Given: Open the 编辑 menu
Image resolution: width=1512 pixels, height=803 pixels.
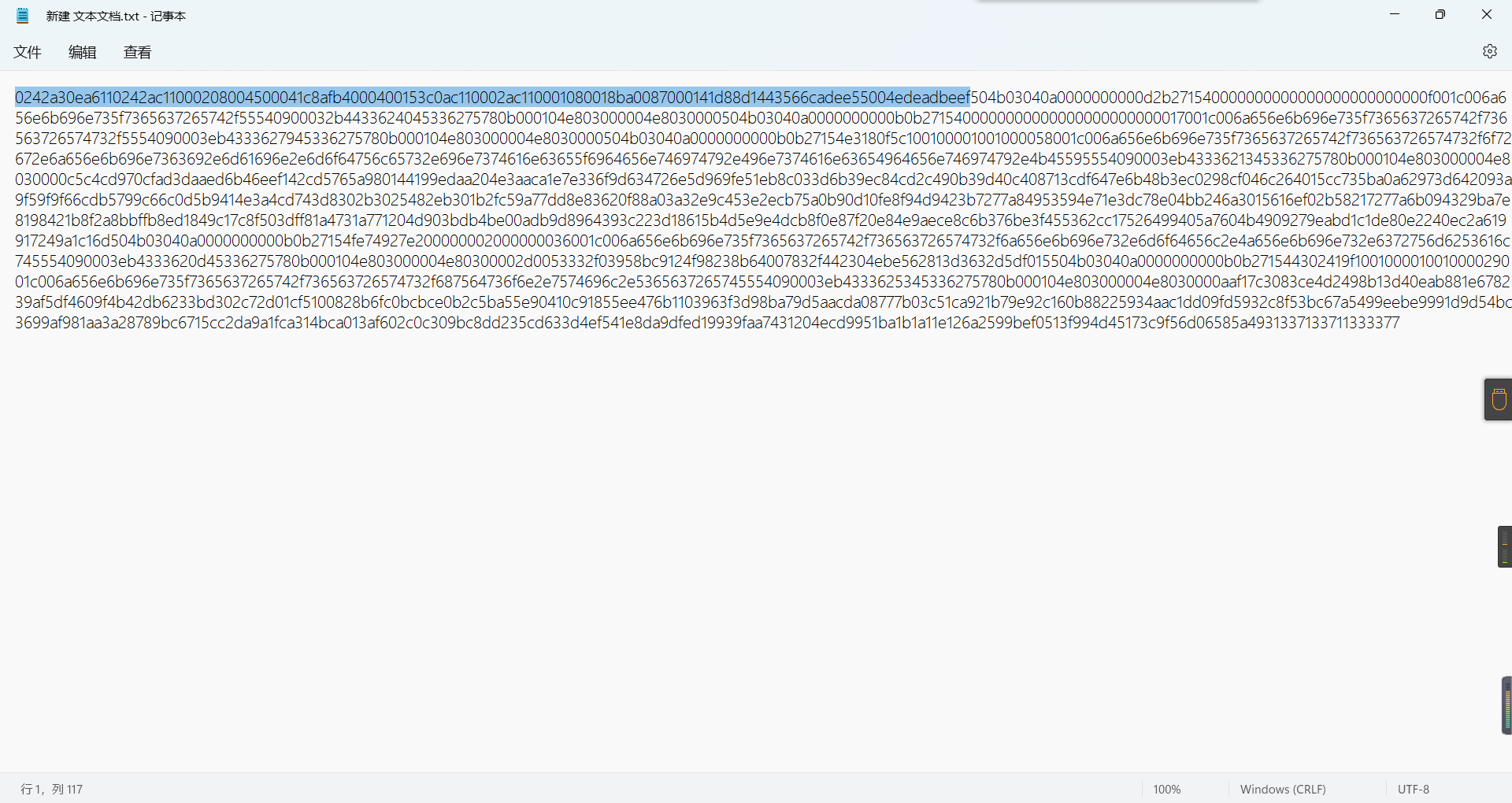Looking at the screenshot, I should (83, 52).
